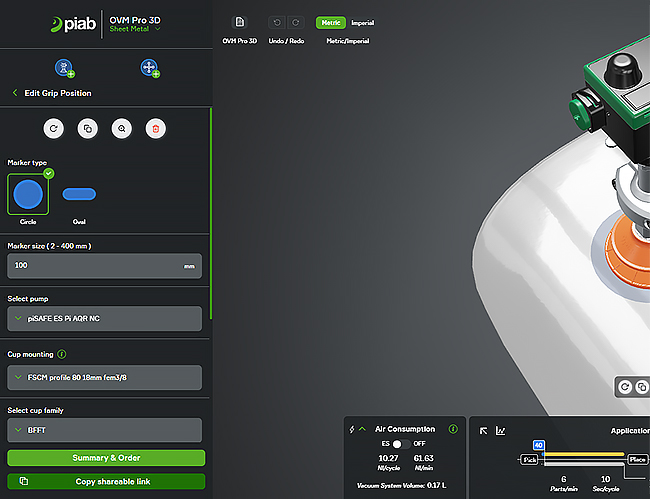Screen dimensions: 650x499
Task: Open the Select pump dropdown
Action: [104, 318]
